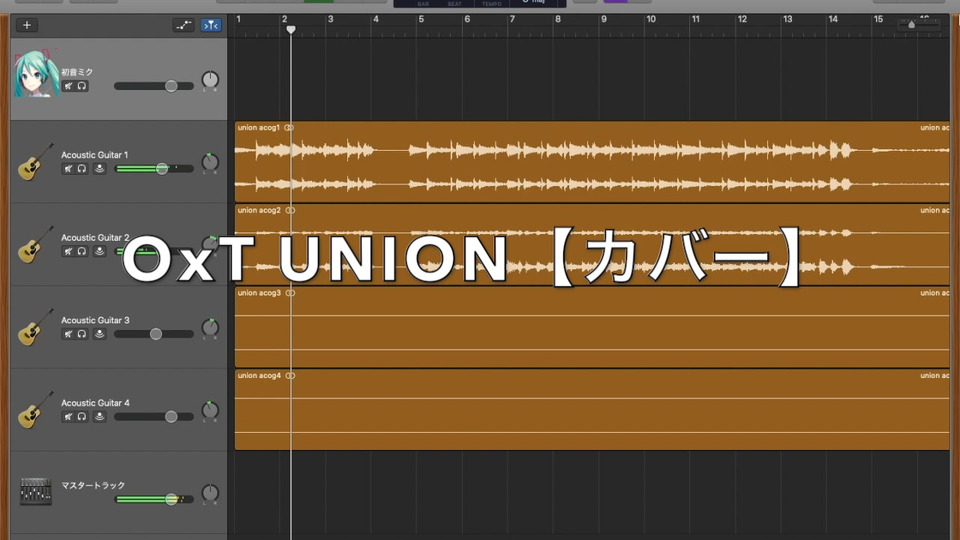Solo the Acoustic Guitar 1 track
Viewport: 960px width, 540px height.
click(82, 169)
